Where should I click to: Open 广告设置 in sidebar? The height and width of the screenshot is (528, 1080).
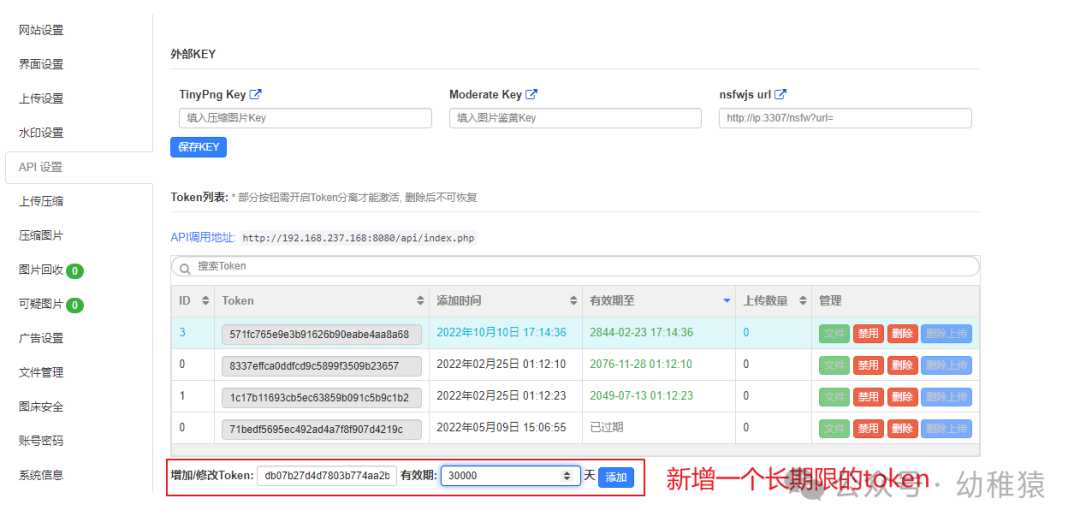click(41, 338)
